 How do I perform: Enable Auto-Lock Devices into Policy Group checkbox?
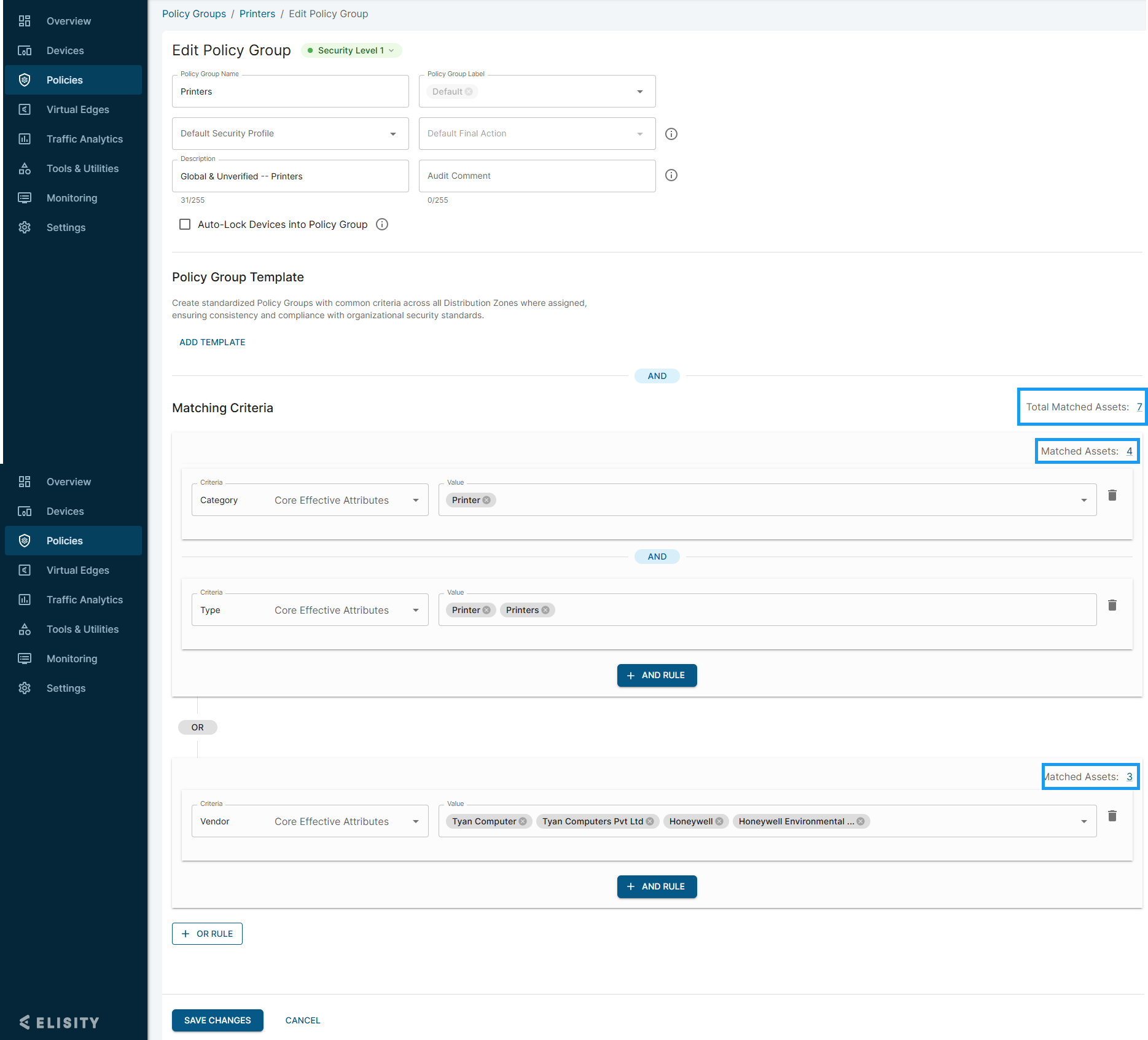click(185, 224)
